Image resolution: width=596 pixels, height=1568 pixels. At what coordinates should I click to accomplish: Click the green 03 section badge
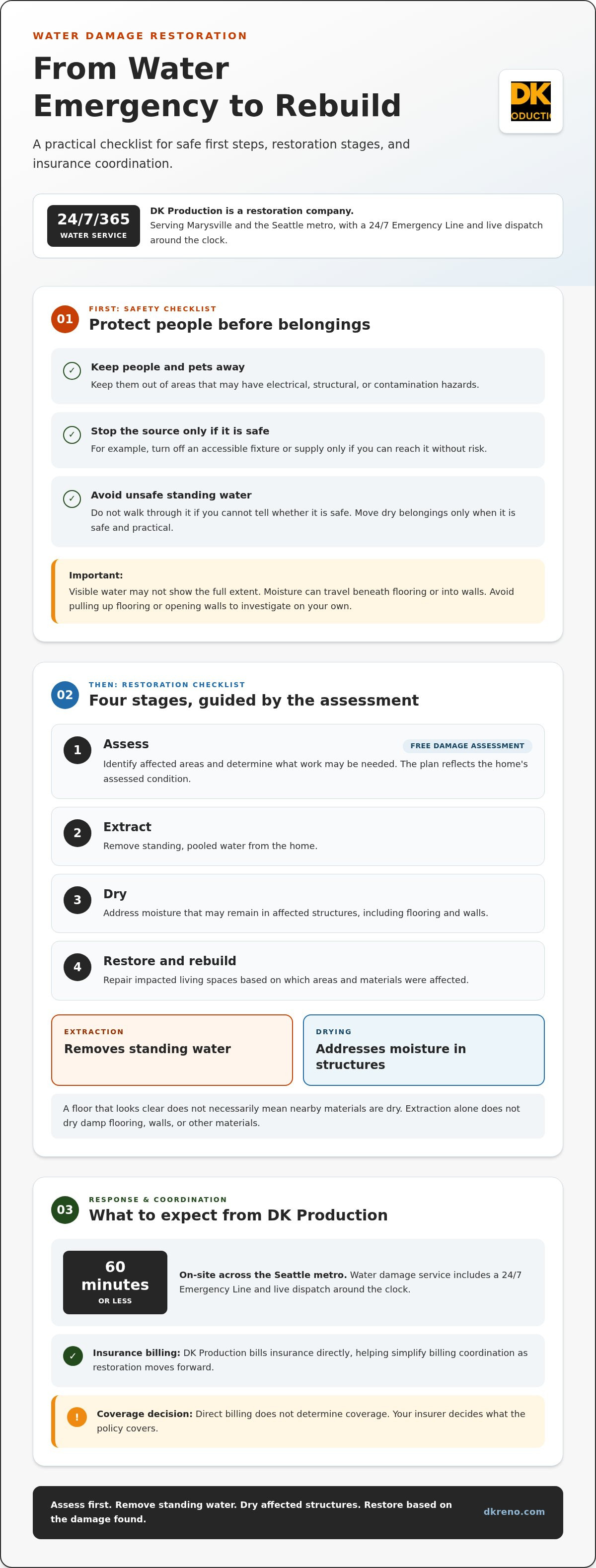[x=65, y=1210]
